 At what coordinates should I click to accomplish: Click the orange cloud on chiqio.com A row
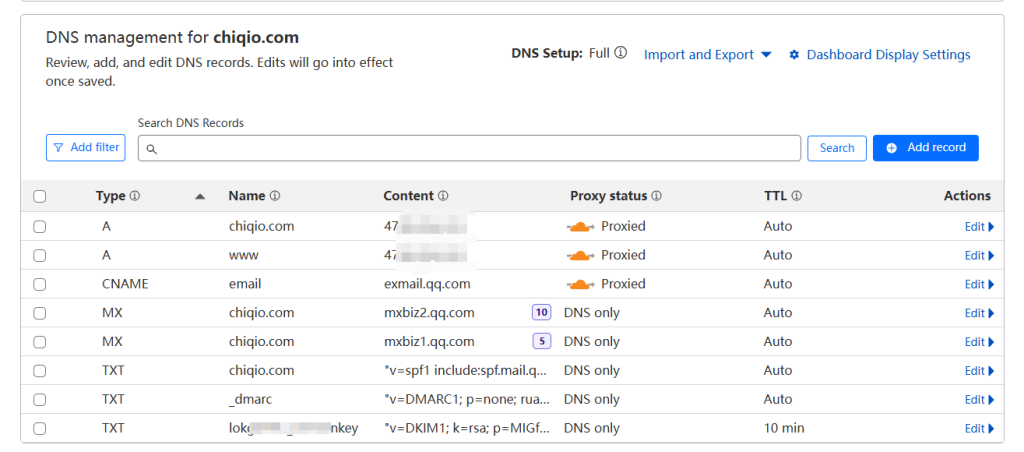point(580,227)
